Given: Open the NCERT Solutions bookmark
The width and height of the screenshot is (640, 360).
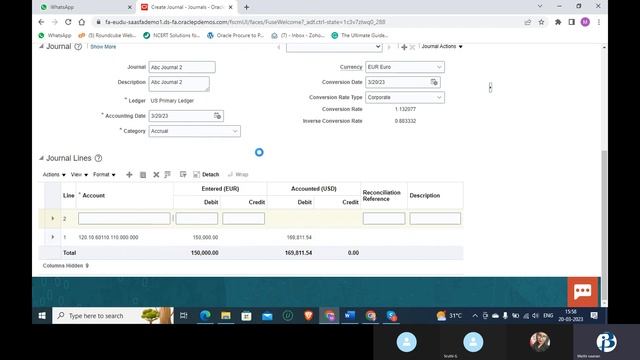Looking at the screenshot, I should 171,36.
